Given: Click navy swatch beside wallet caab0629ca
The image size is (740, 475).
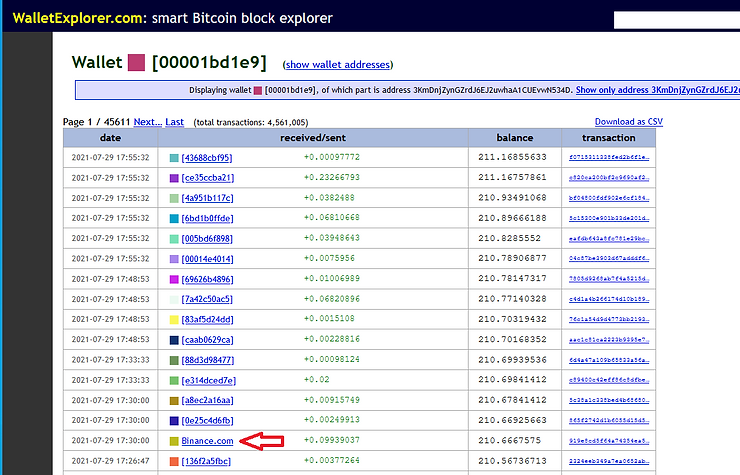Looking at the screenshot, I should point(174,339).
